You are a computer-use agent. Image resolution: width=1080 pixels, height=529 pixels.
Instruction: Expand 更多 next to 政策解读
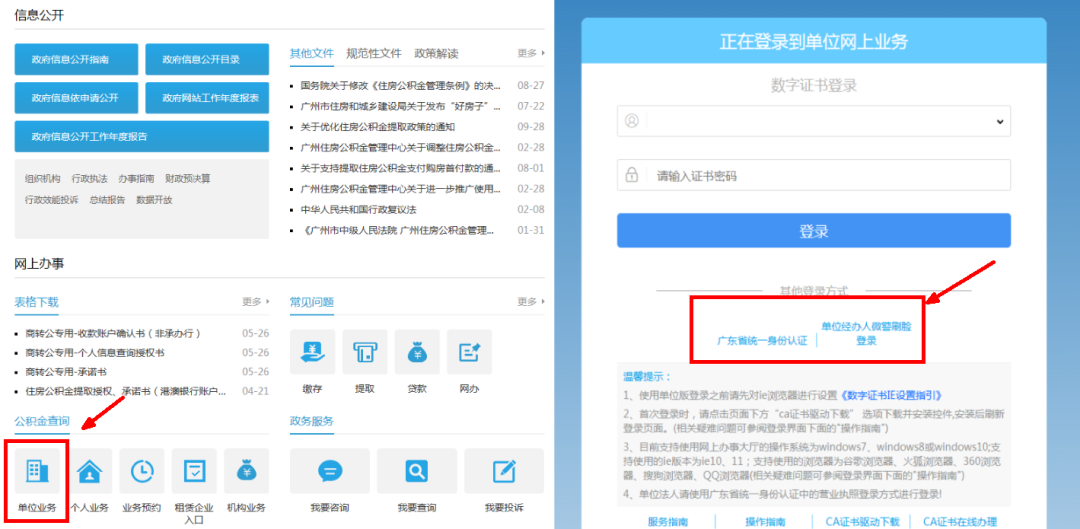pyautogui.click(x=531, y=53)
